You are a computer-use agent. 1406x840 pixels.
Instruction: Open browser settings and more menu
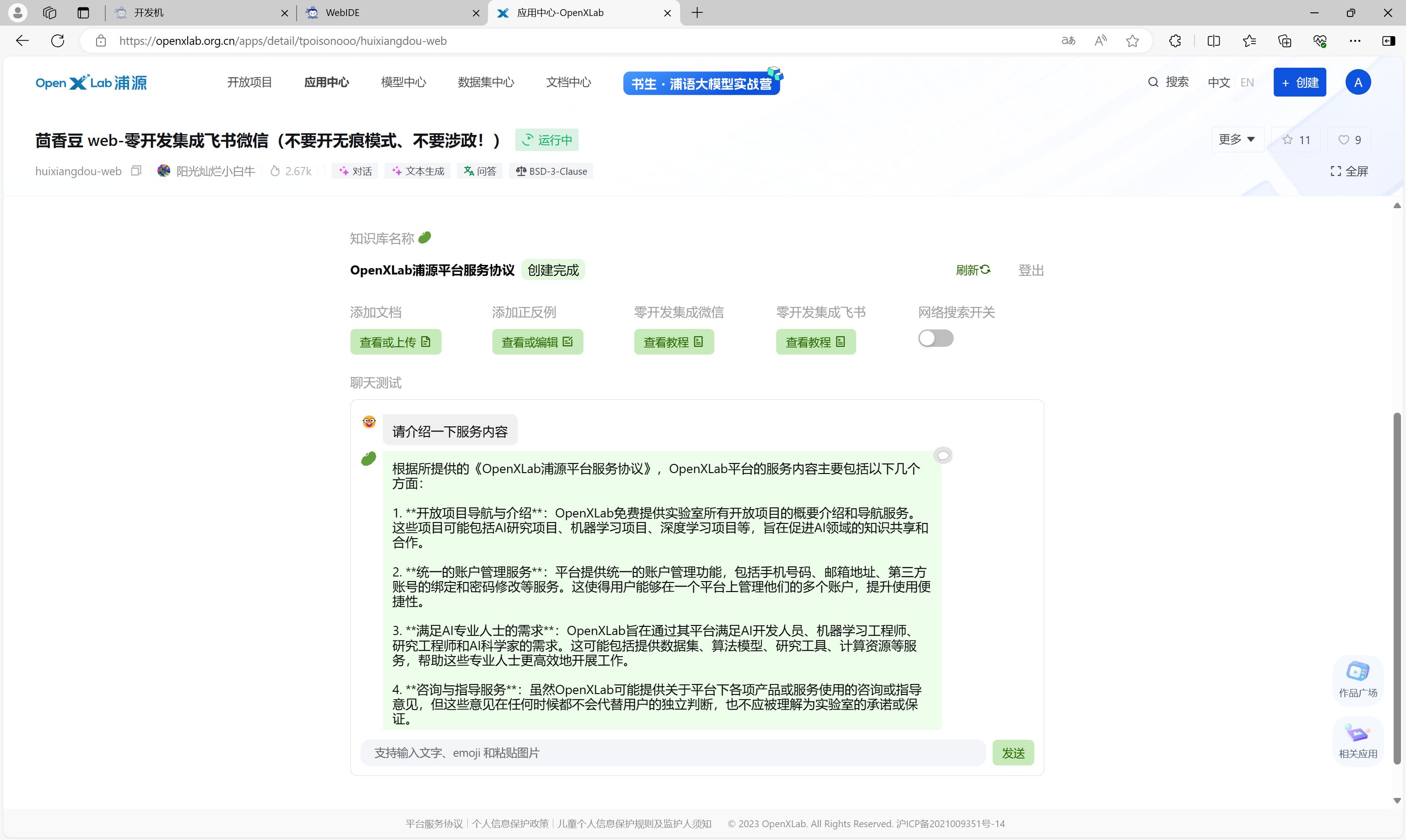1355,41
